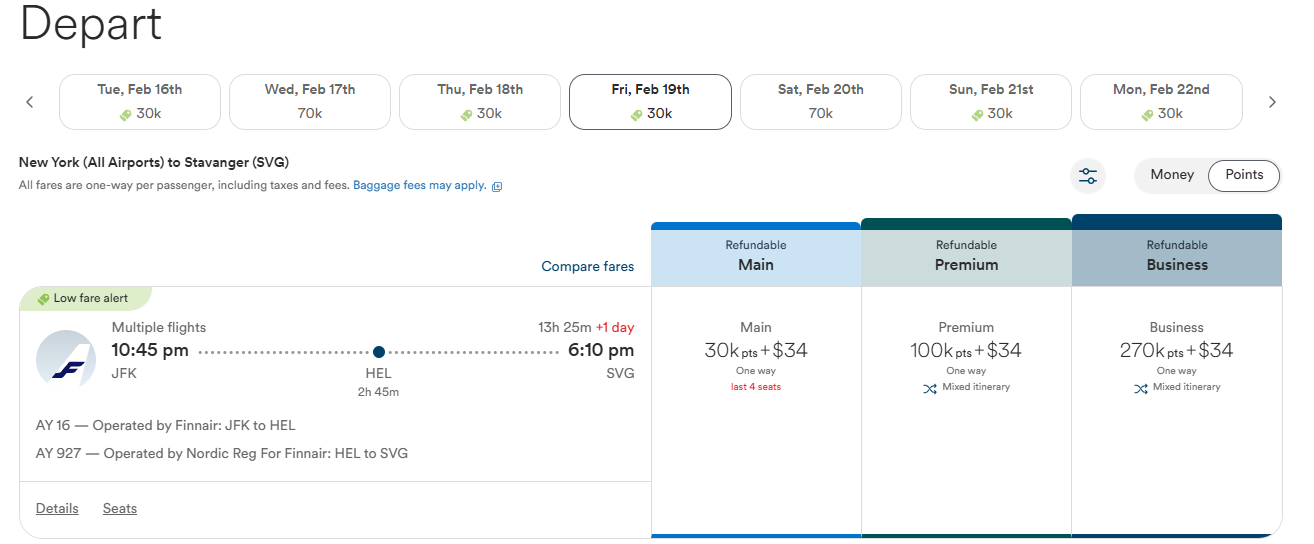Click the '+1 day' arrival note
The width and height of the screenshot is (1314, 544).
pyautogui.click(x=615, y=327)
